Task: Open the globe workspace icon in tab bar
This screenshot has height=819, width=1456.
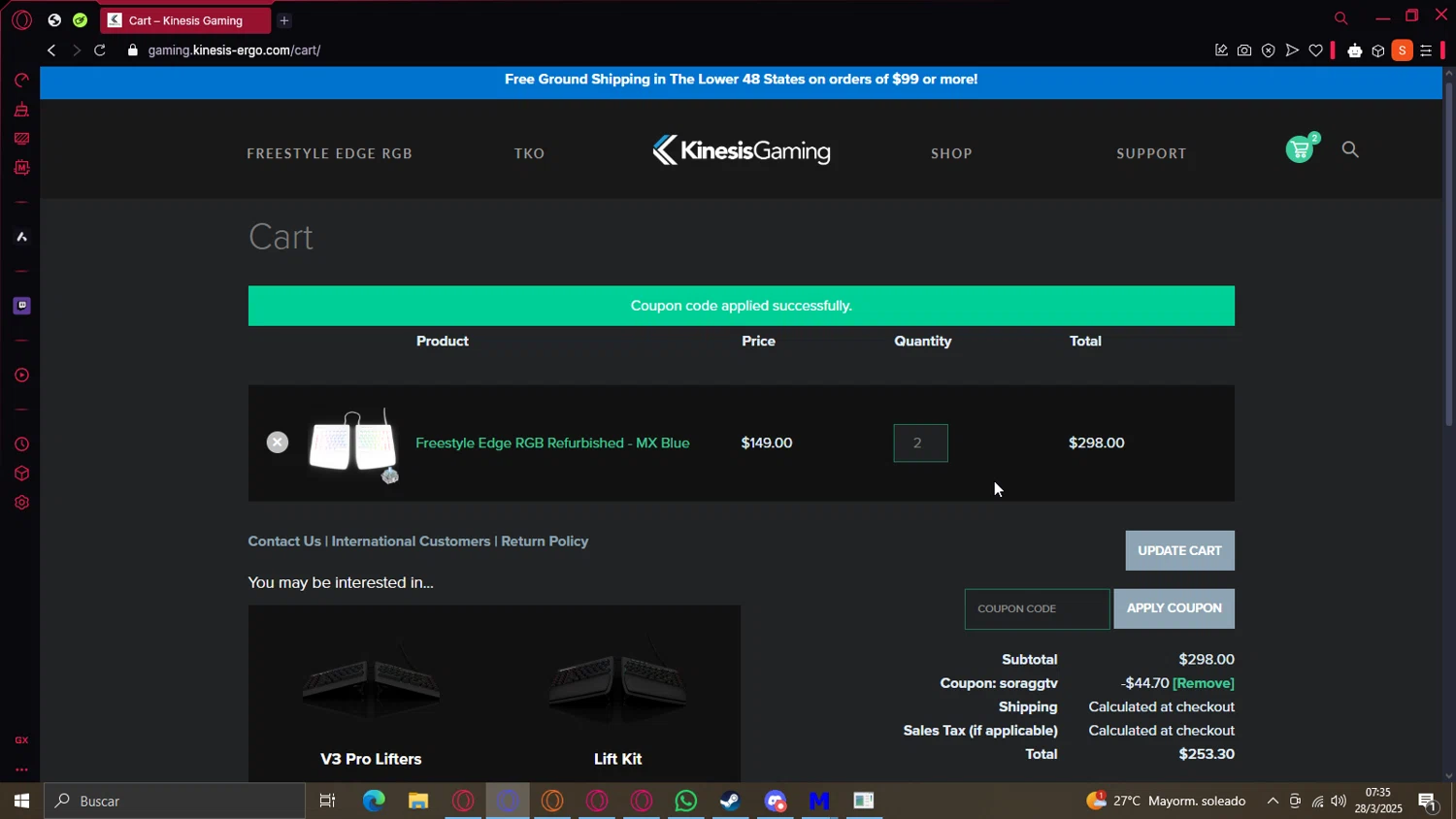Action: click(x=54, y=20)
